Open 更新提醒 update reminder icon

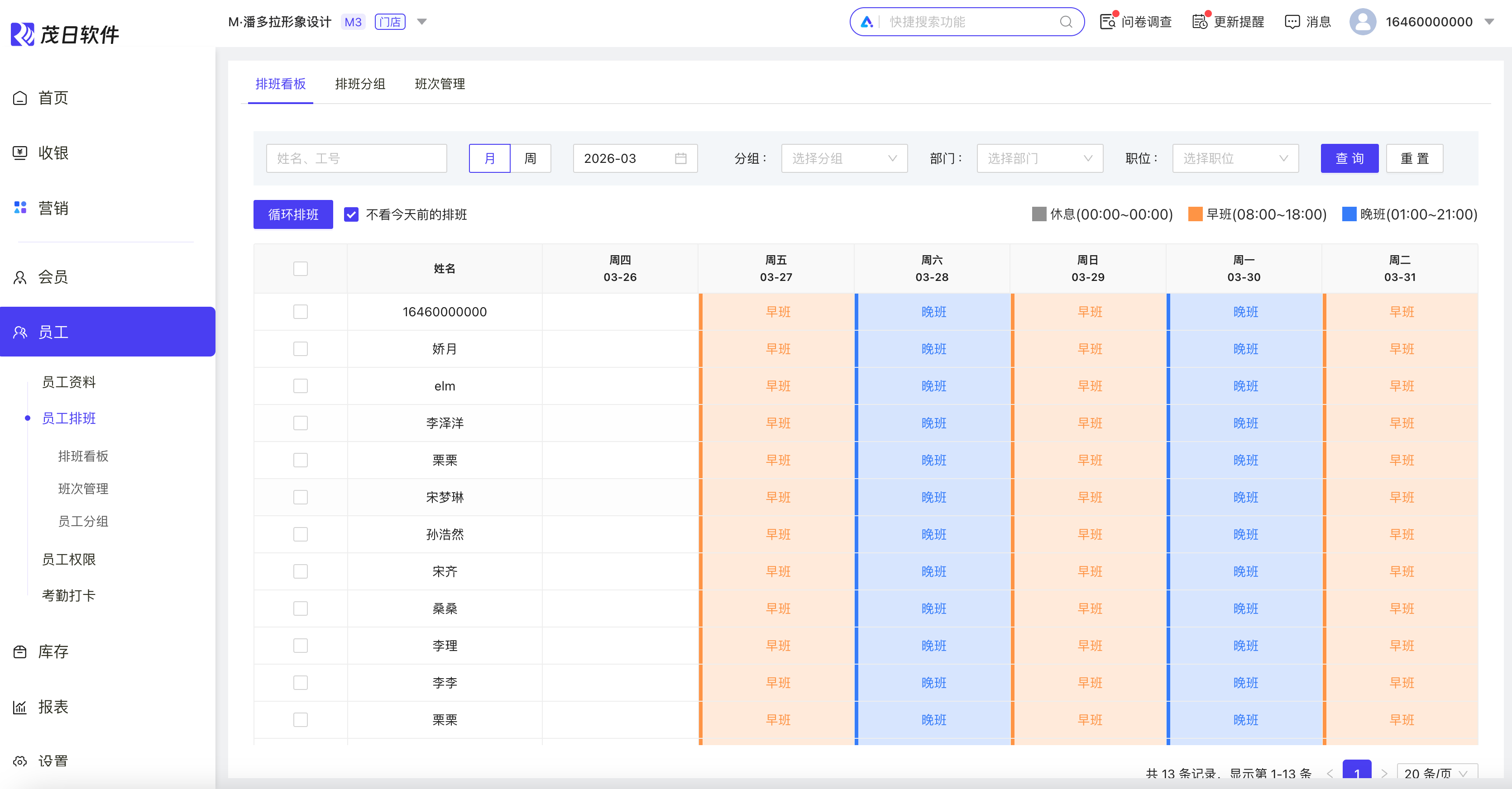click(1199, 22)
